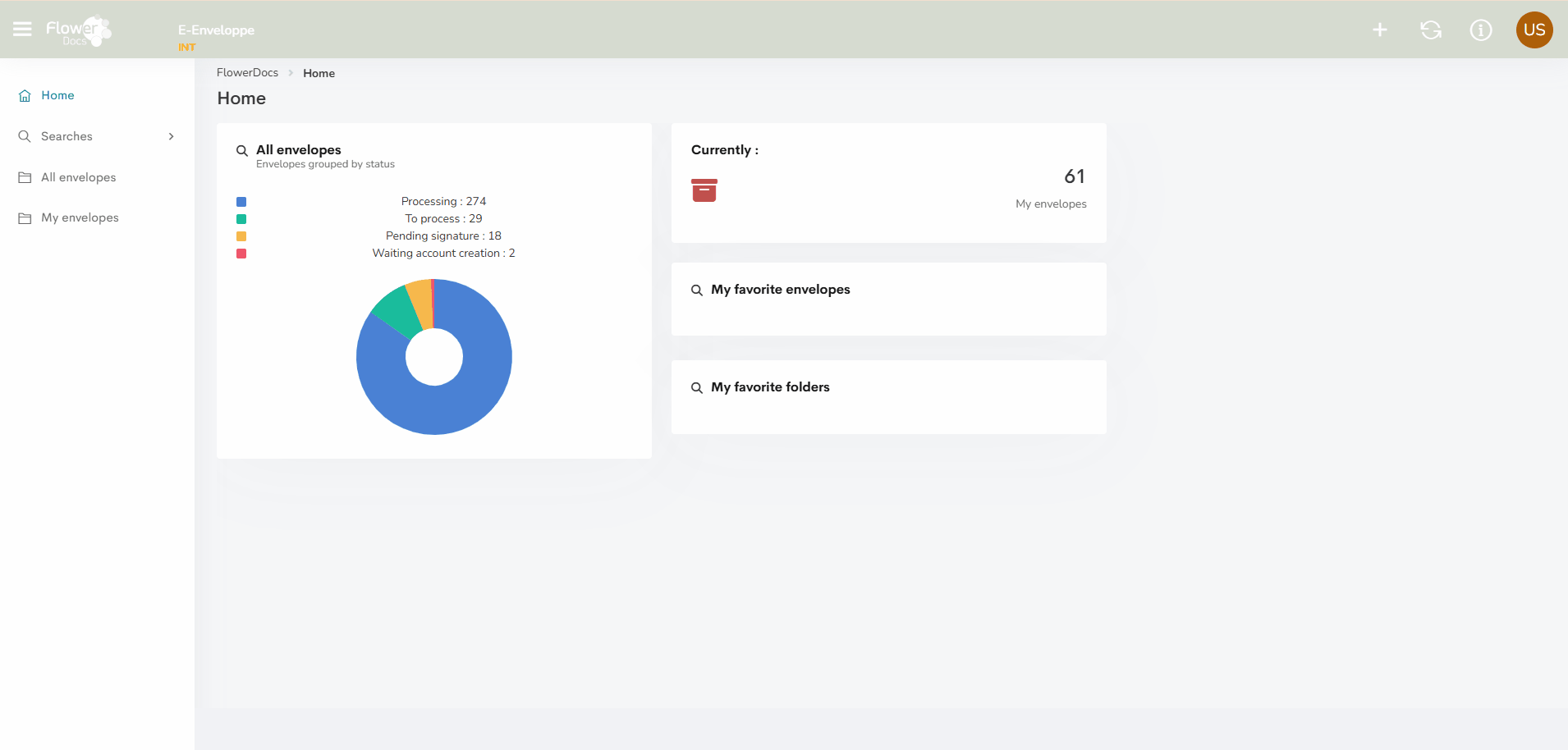
Task: Click the magnifier beside My favorite folders
Action: (697, 387)
